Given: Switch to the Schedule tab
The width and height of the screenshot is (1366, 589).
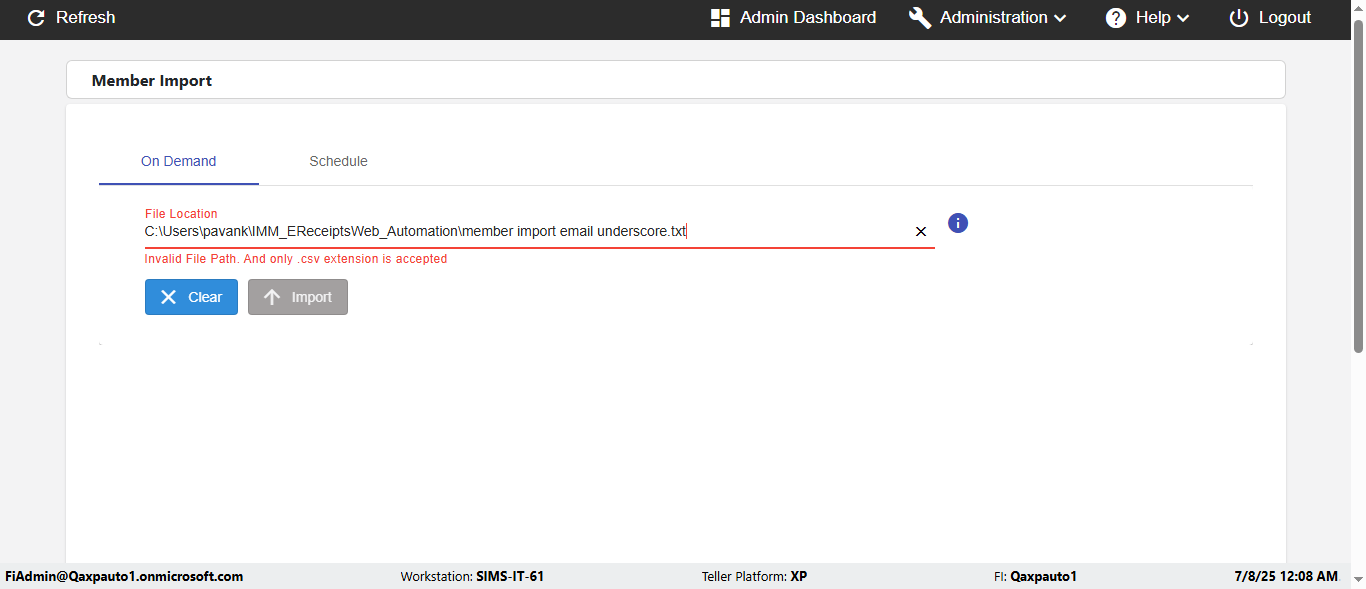Looking at the screenshot, I should pyautogui.click(x=338, y=161).
